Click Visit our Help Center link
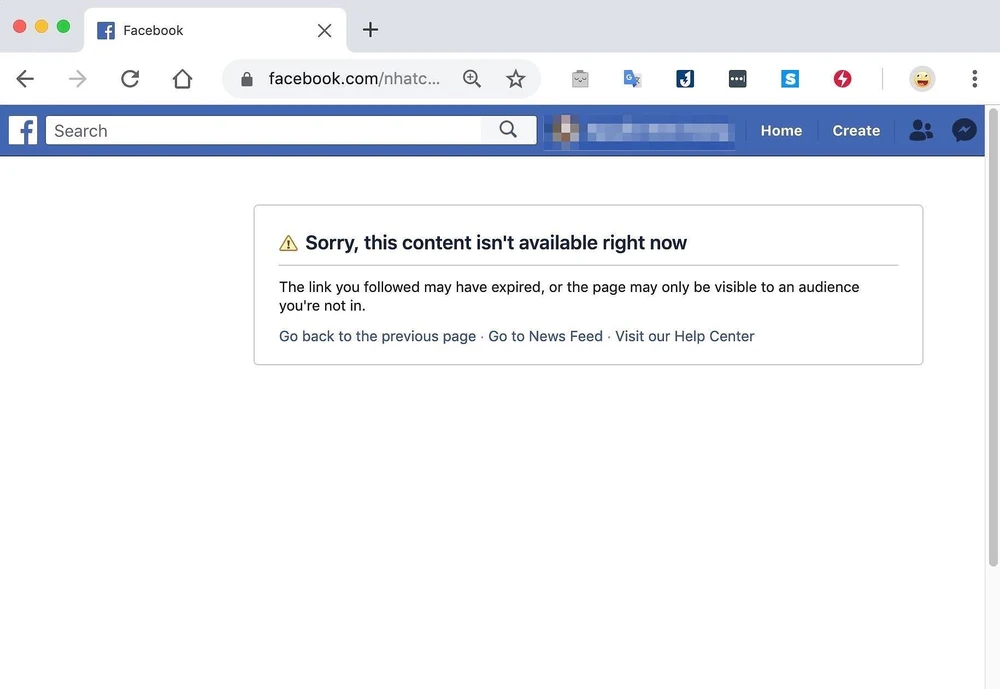The width and height of the screenshot is (1000, 689). [x=684, y=336]
